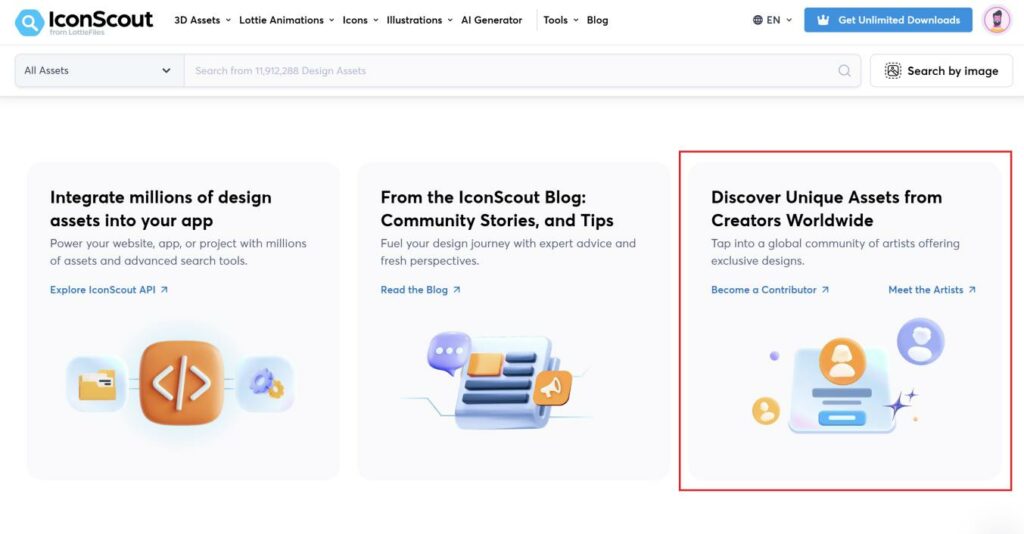Click the purple avatar bubble in the creators illustration
This screenshot has width=1024, height=534.
(x=920, y=341)
